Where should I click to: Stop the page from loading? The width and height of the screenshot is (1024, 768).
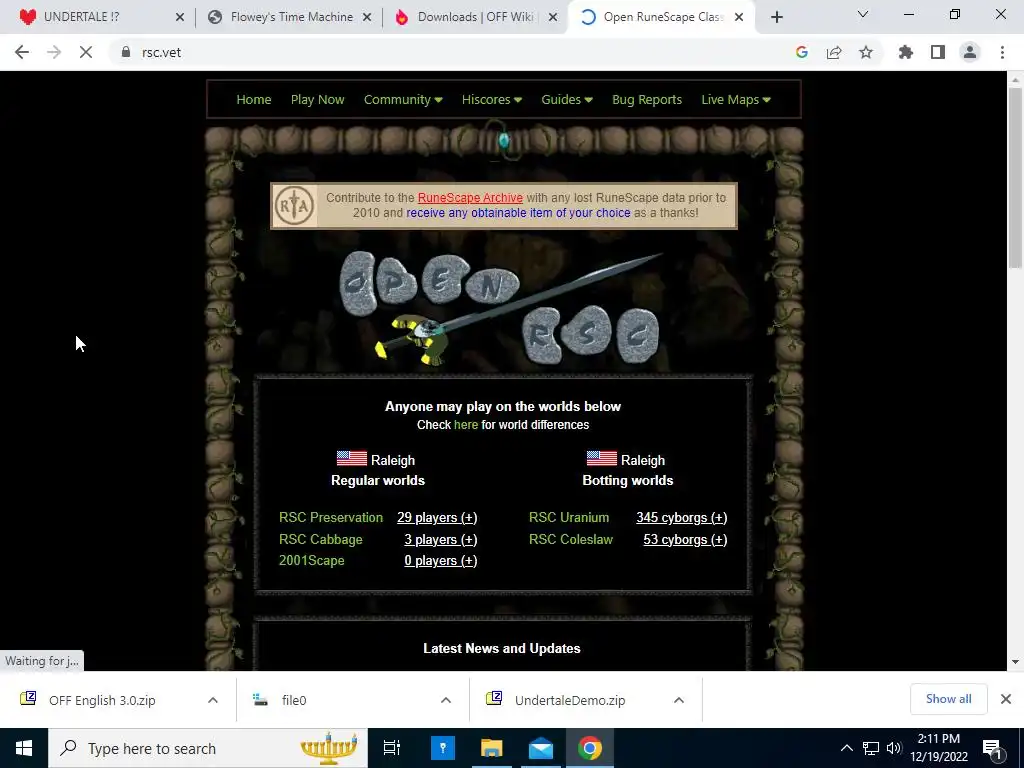click(x=86, y=52)
